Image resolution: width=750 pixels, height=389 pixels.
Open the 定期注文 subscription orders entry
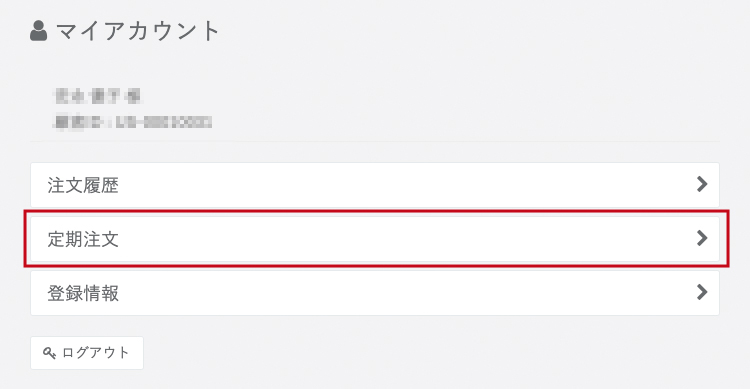[x=375, y=239]
